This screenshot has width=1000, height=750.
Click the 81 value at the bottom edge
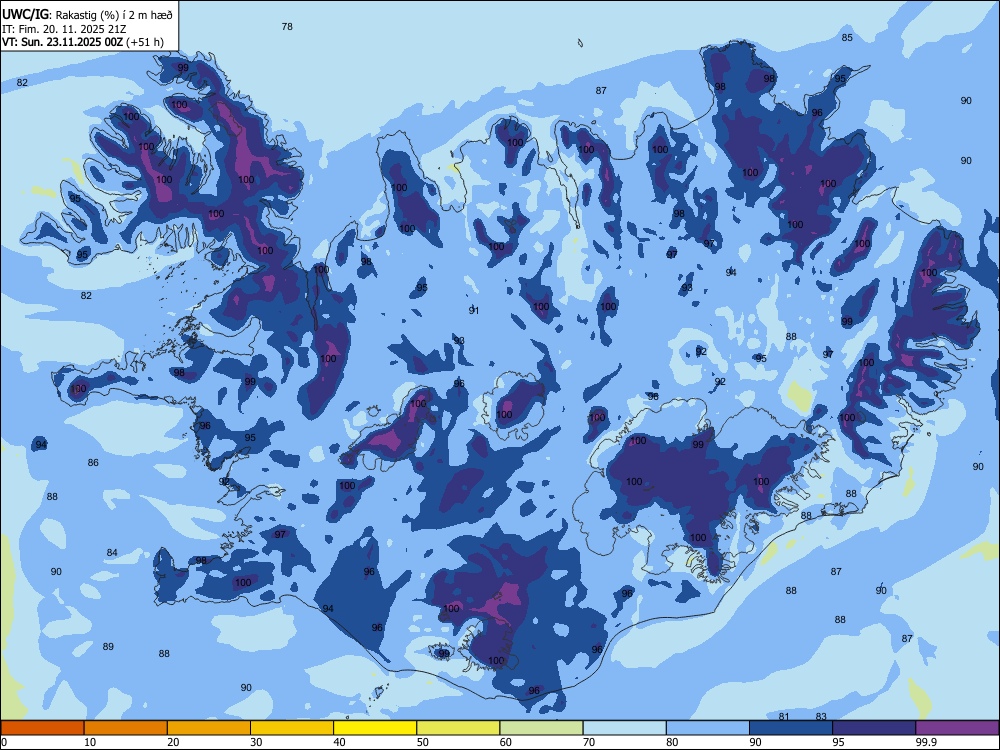coord(784,717)
